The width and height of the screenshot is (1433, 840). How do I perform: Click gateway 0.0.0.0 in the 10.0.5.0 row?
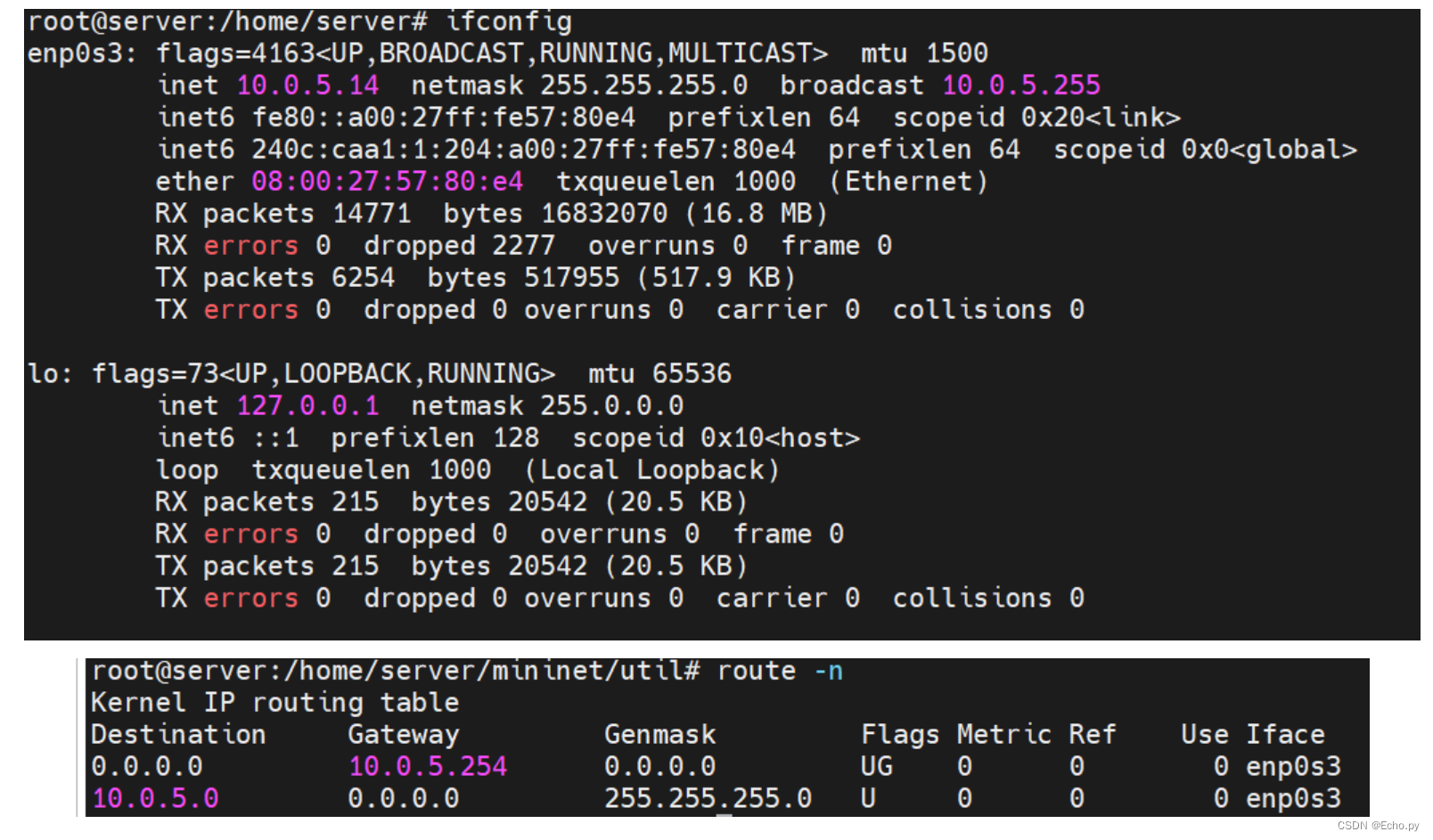coord(404,799)
